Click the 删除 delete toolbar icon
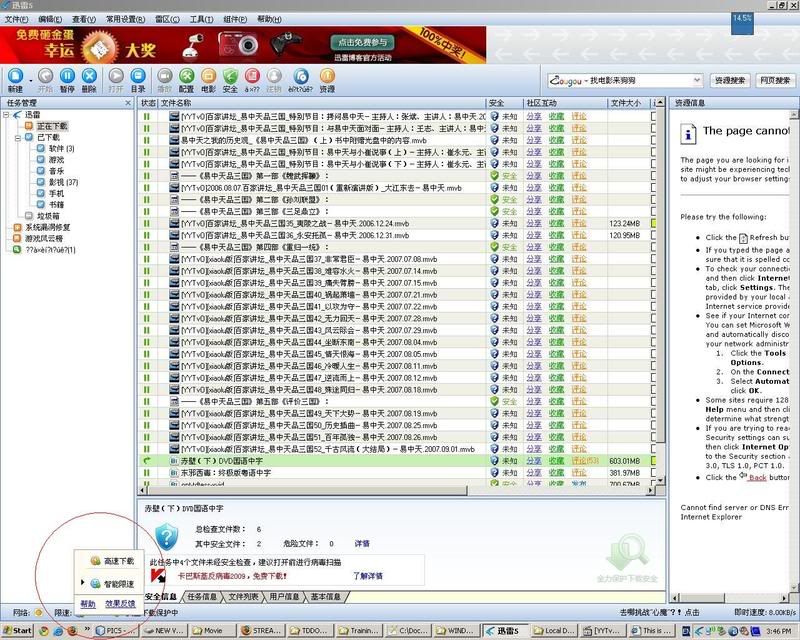This screenshot has width=800, height=640. point(90,78)
